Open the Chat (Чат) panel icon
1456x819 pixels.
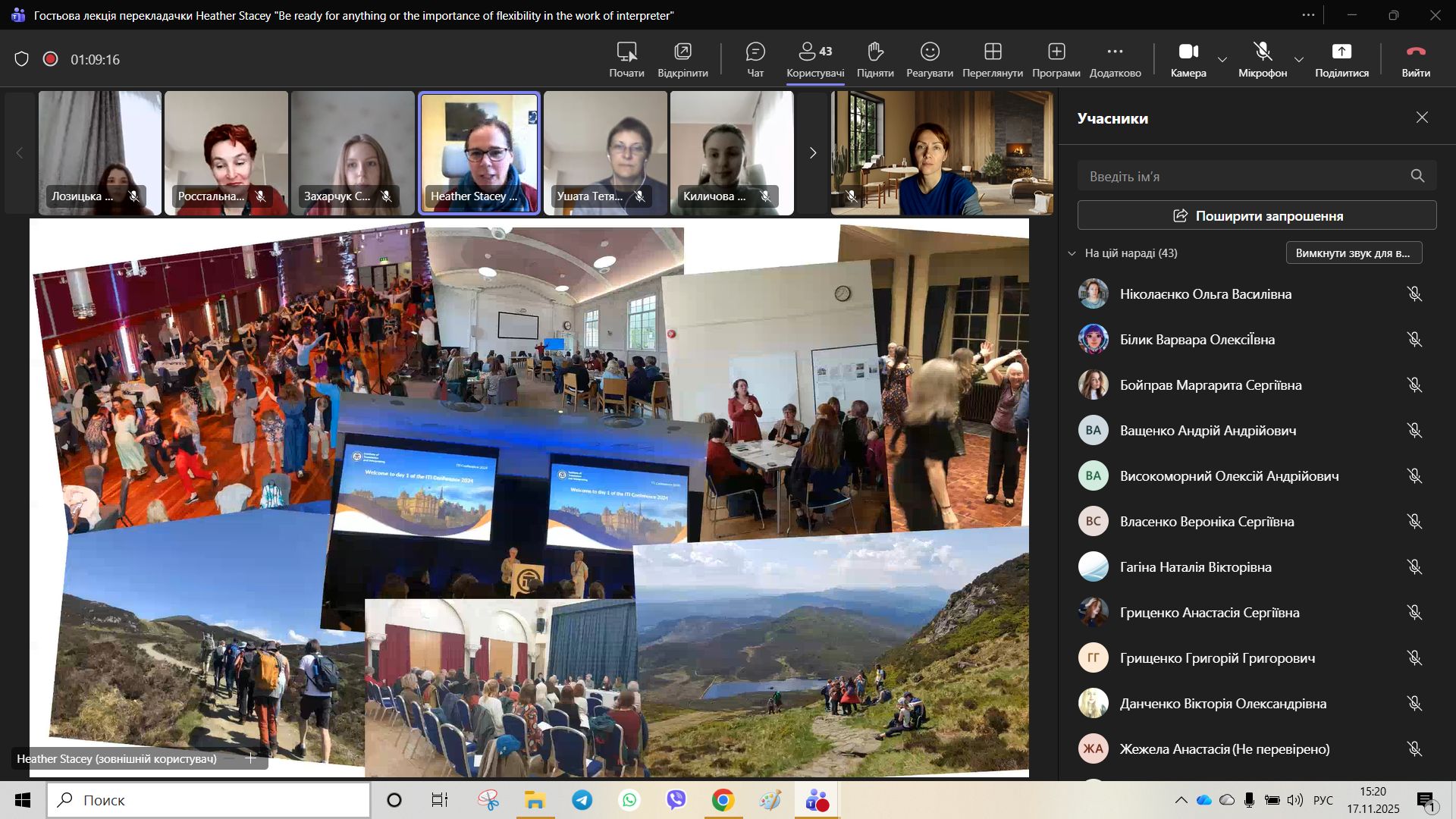point(755,52)
